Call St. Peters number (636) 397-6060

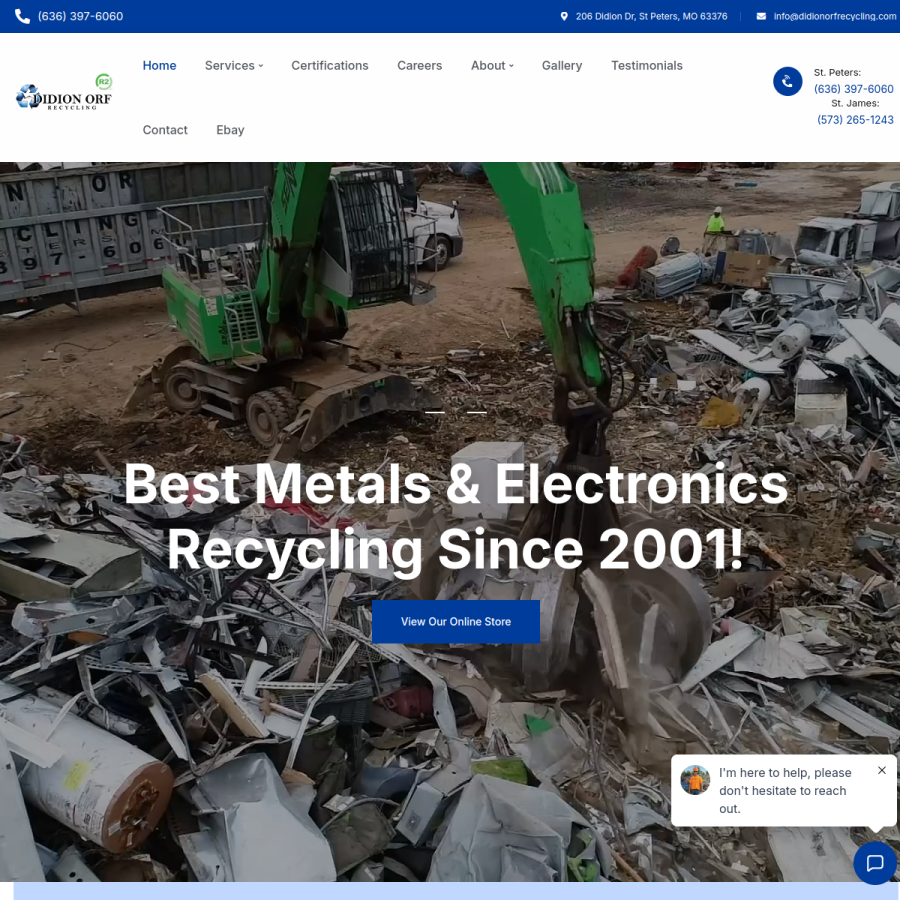coord(854,89)
